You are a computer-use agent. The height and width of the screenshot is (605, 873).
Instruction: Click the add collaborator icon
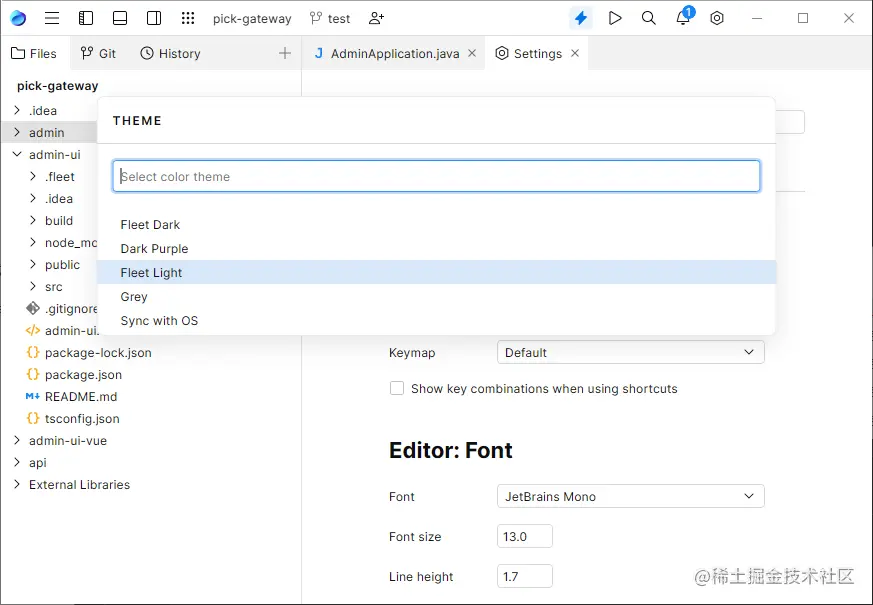point(376,18)
